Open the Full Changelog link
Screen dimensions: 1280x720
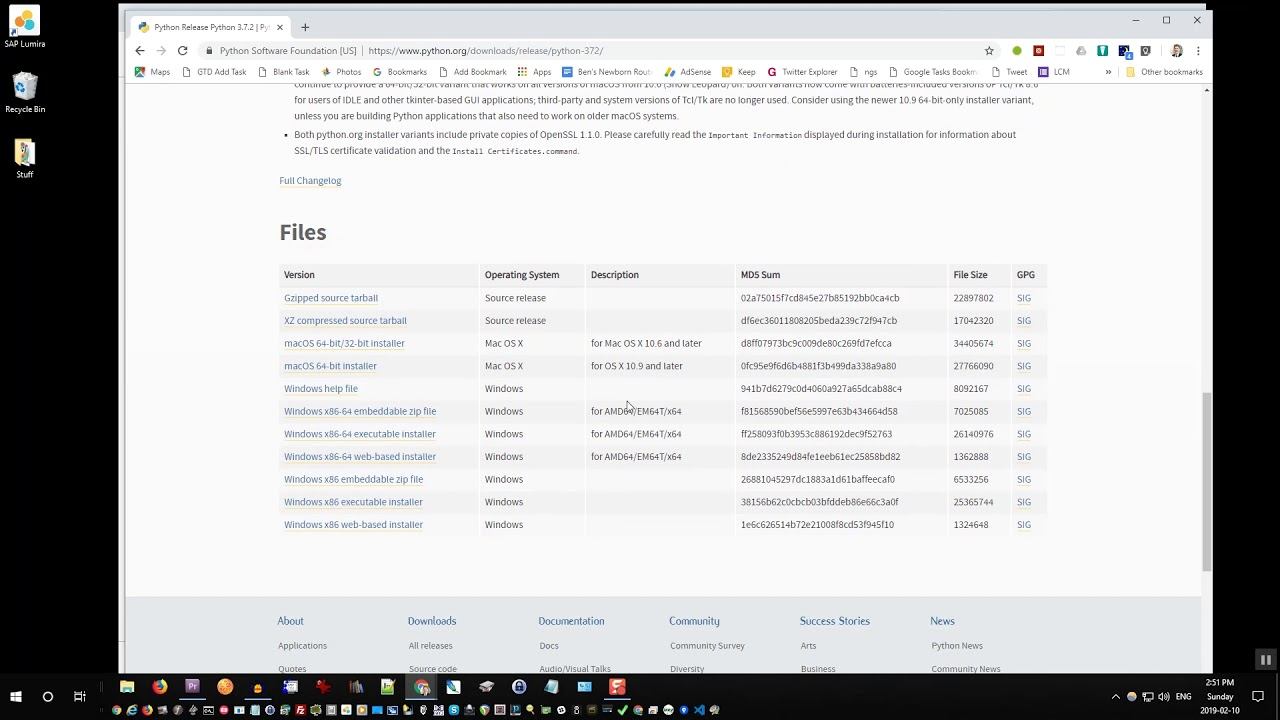[310, 181]
